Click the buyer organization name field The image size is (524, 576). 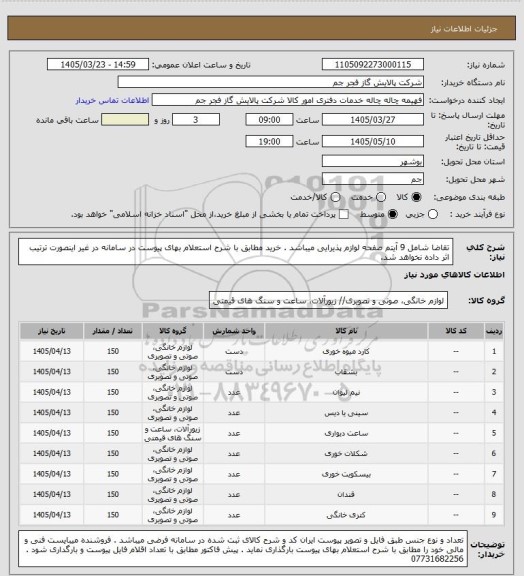[270, 82]
